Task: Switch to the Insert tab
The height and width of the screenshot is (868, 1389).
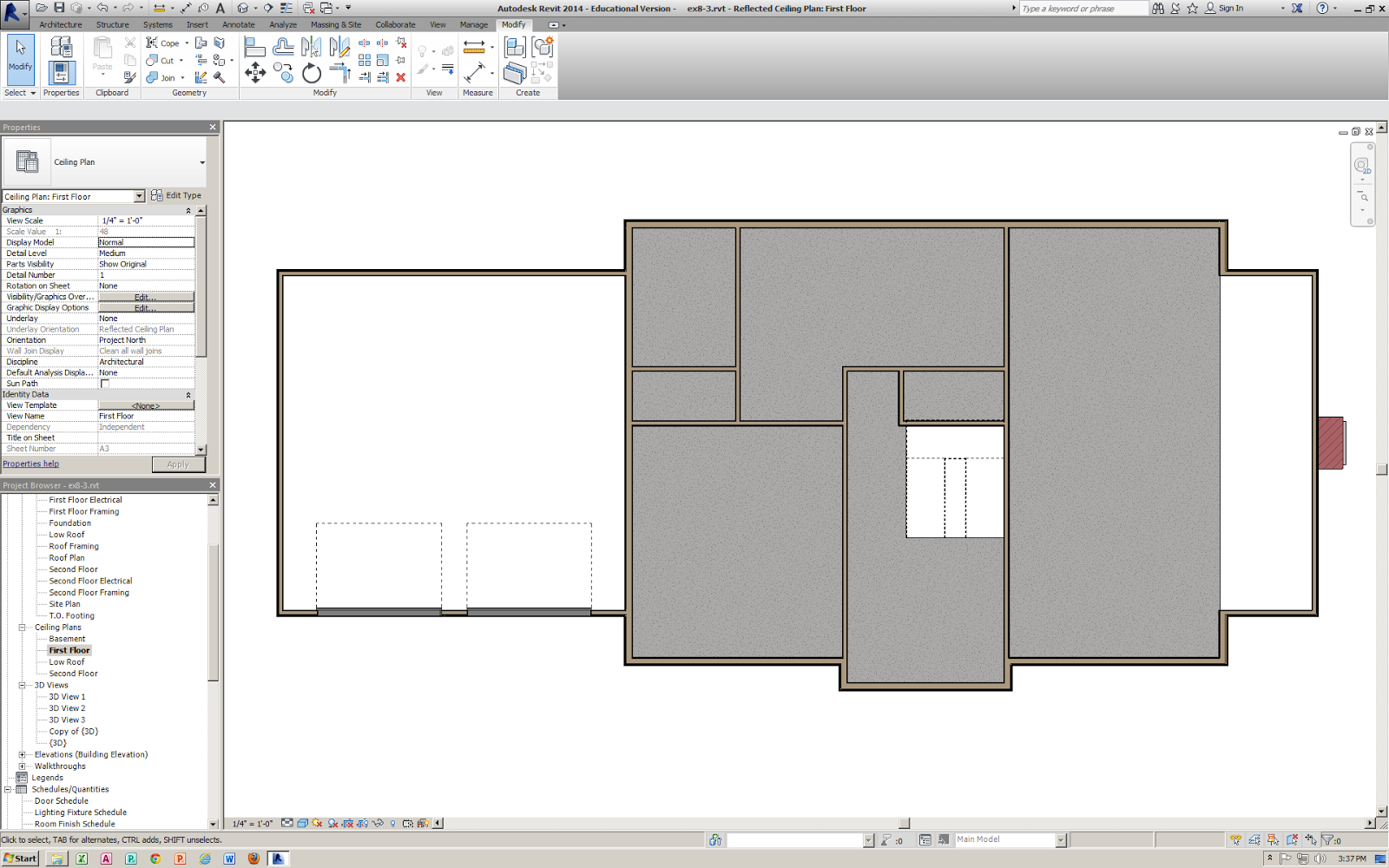Action: point(197,24)
